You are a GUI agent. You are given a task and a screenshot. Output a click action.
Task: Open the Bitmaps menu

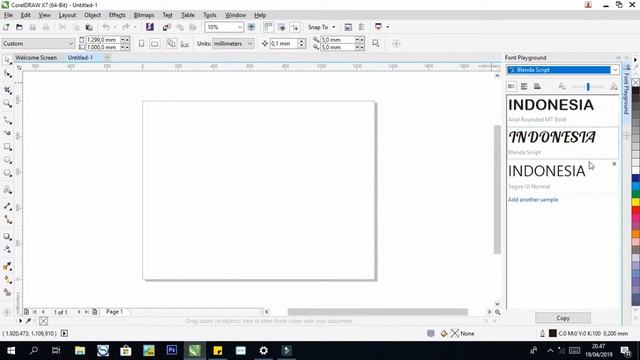coord(144,15)
